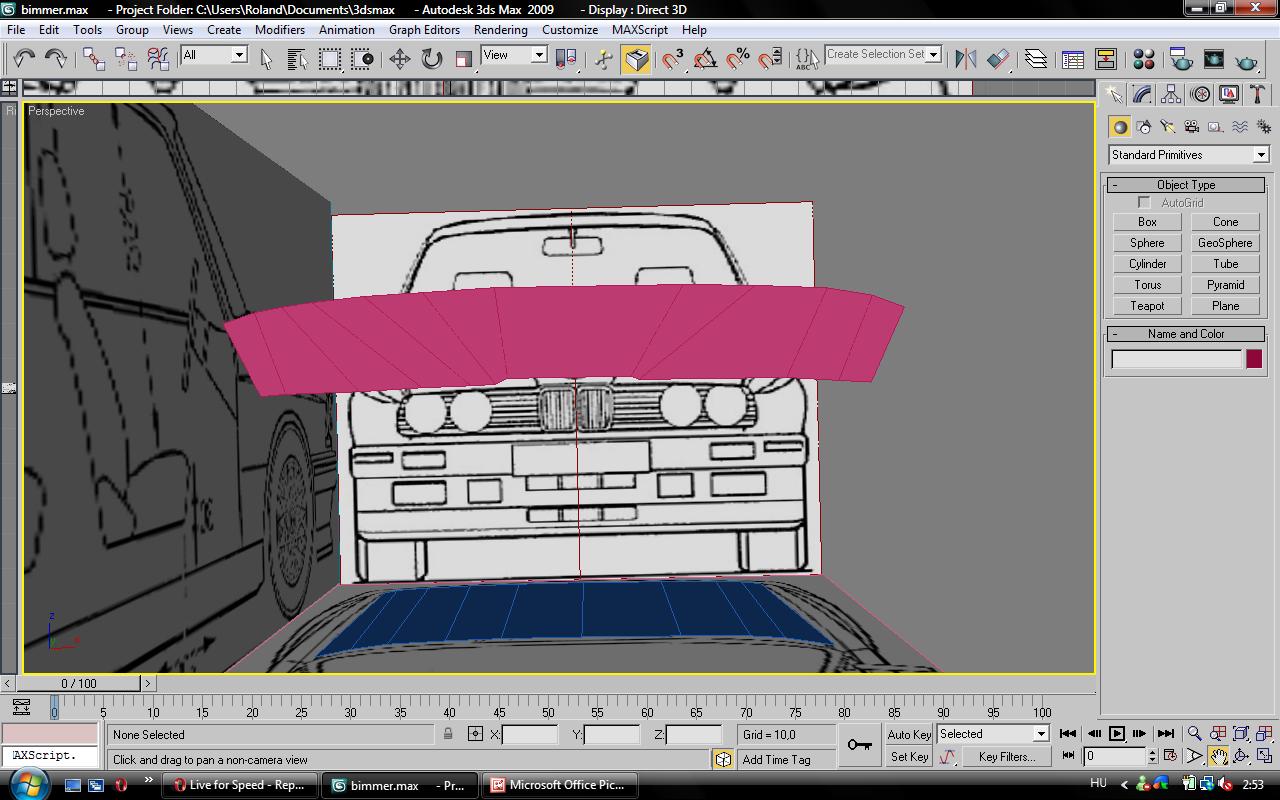Select the Select and Move tool
This screenshot has width=1280, height=800.
[x=399, y=59]
